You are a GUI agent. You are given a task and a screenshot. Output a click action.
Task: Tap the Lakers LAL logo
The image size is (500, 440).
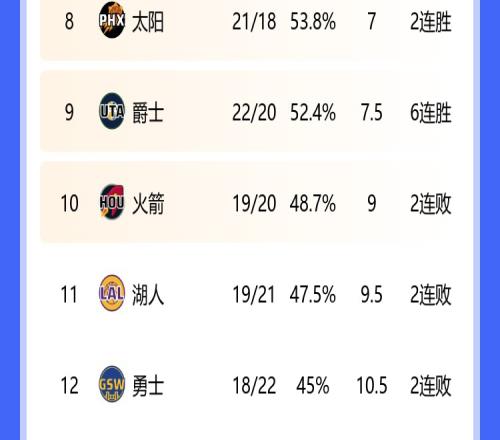point(112,293)
